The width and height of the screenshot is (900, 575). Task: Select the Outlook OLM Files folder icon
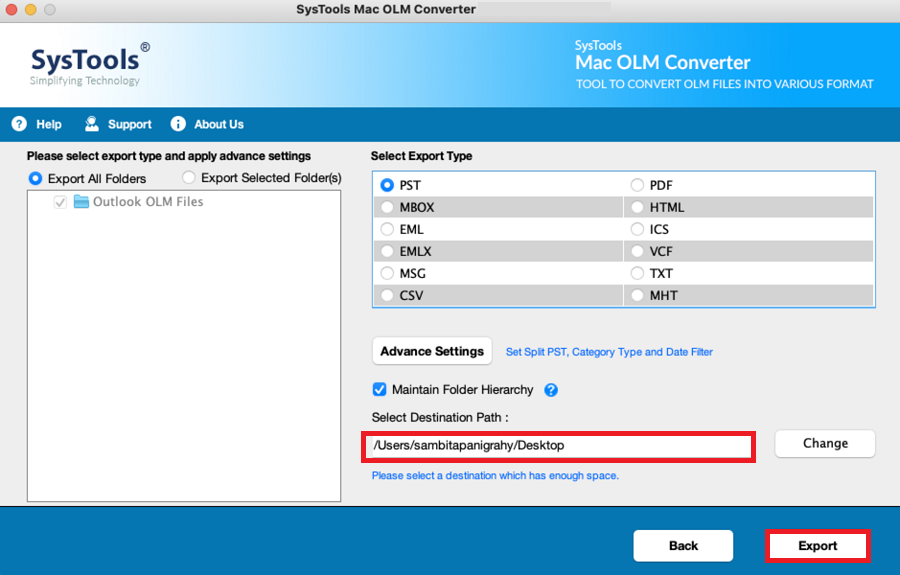point(82,202)
